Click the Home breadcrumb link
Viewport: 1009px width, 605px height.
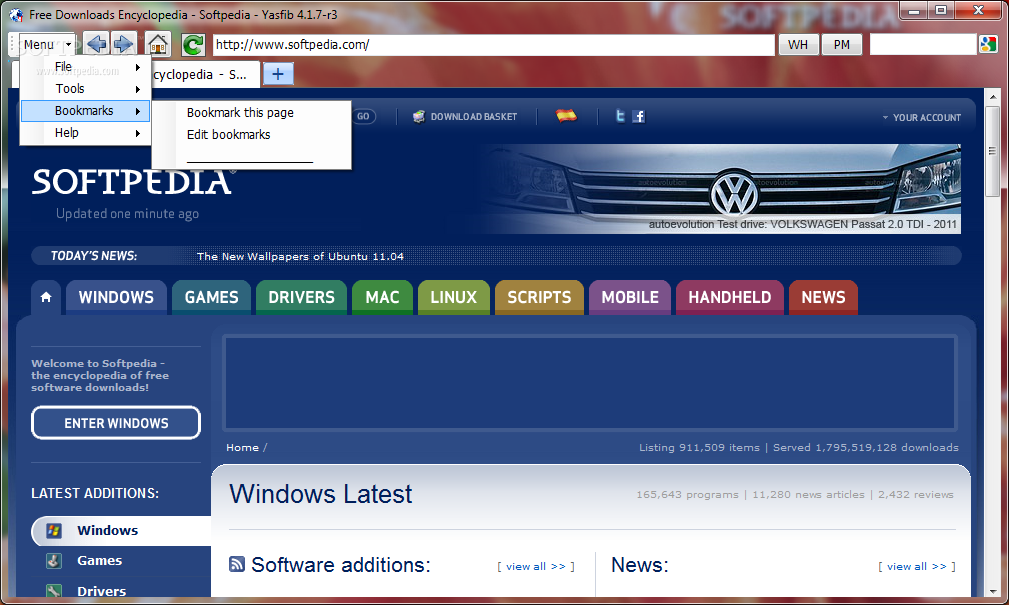(x=243, y=447)
